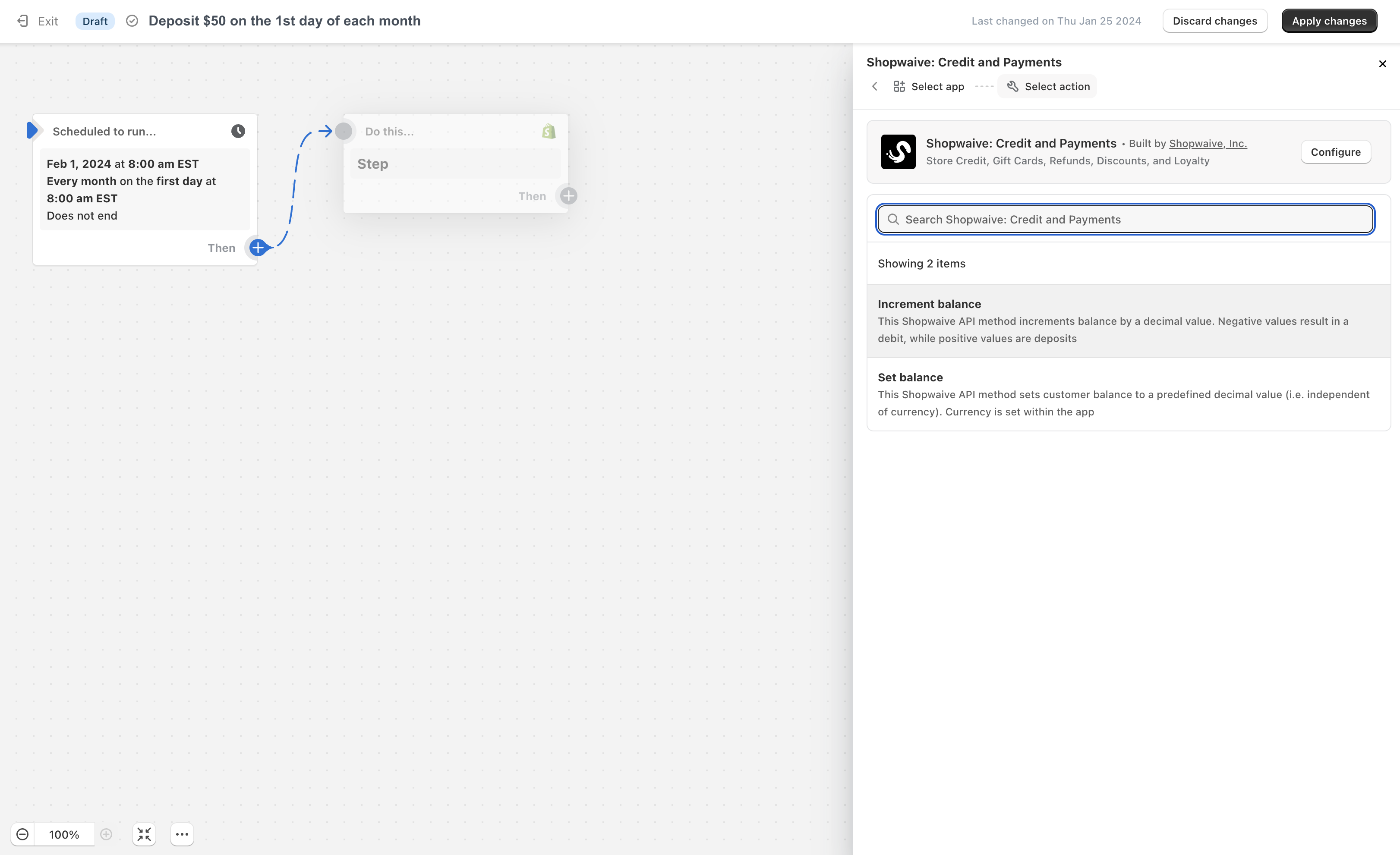
Task: Click the 'Showing 2 items' text
Action: [921, 264]
